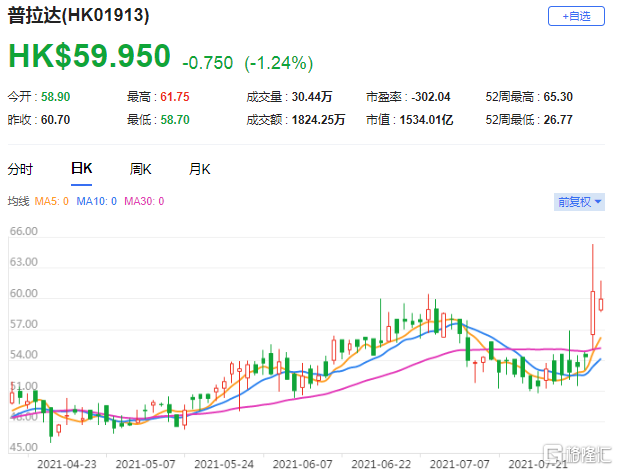618x471 pixels.
Task: Add stock to watchlist with +自选 button
Action: 576,16
